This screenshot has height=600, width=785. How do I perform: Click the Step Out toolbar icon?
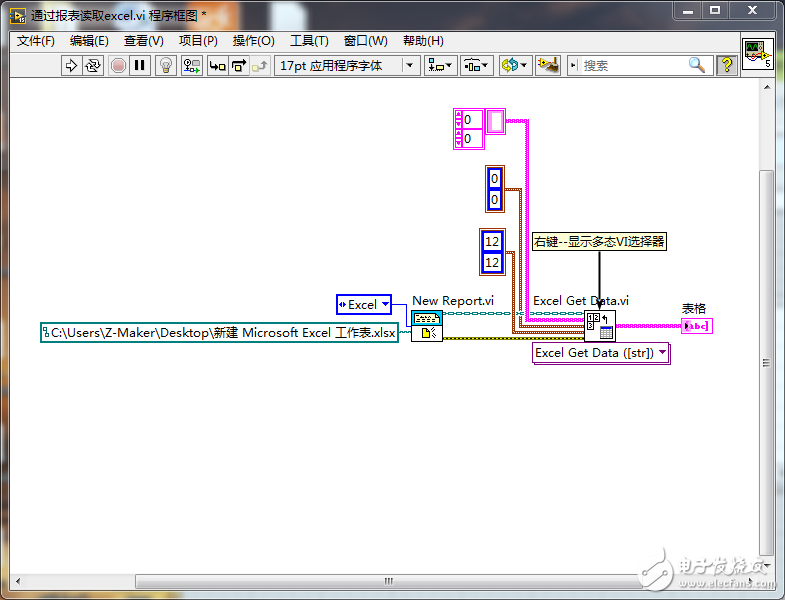pos(260,66)
